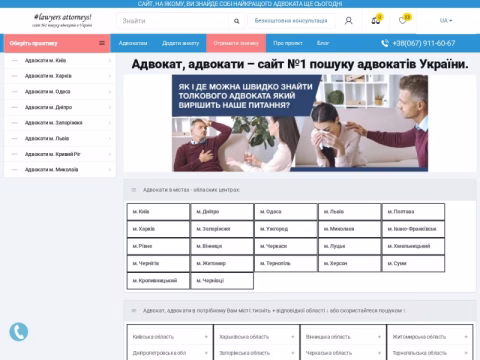Open the favorites heart icon
This screenshot has height=360, width=480.
pyautogui.click(x=402, y=21)
